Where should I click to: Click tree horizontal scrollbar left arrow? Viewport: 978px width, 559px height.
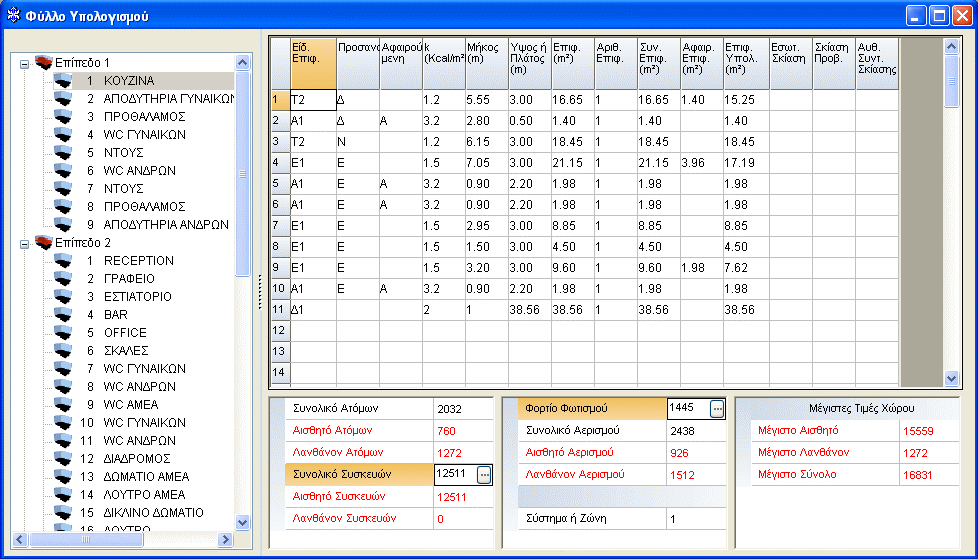click(x=19, y=540)
